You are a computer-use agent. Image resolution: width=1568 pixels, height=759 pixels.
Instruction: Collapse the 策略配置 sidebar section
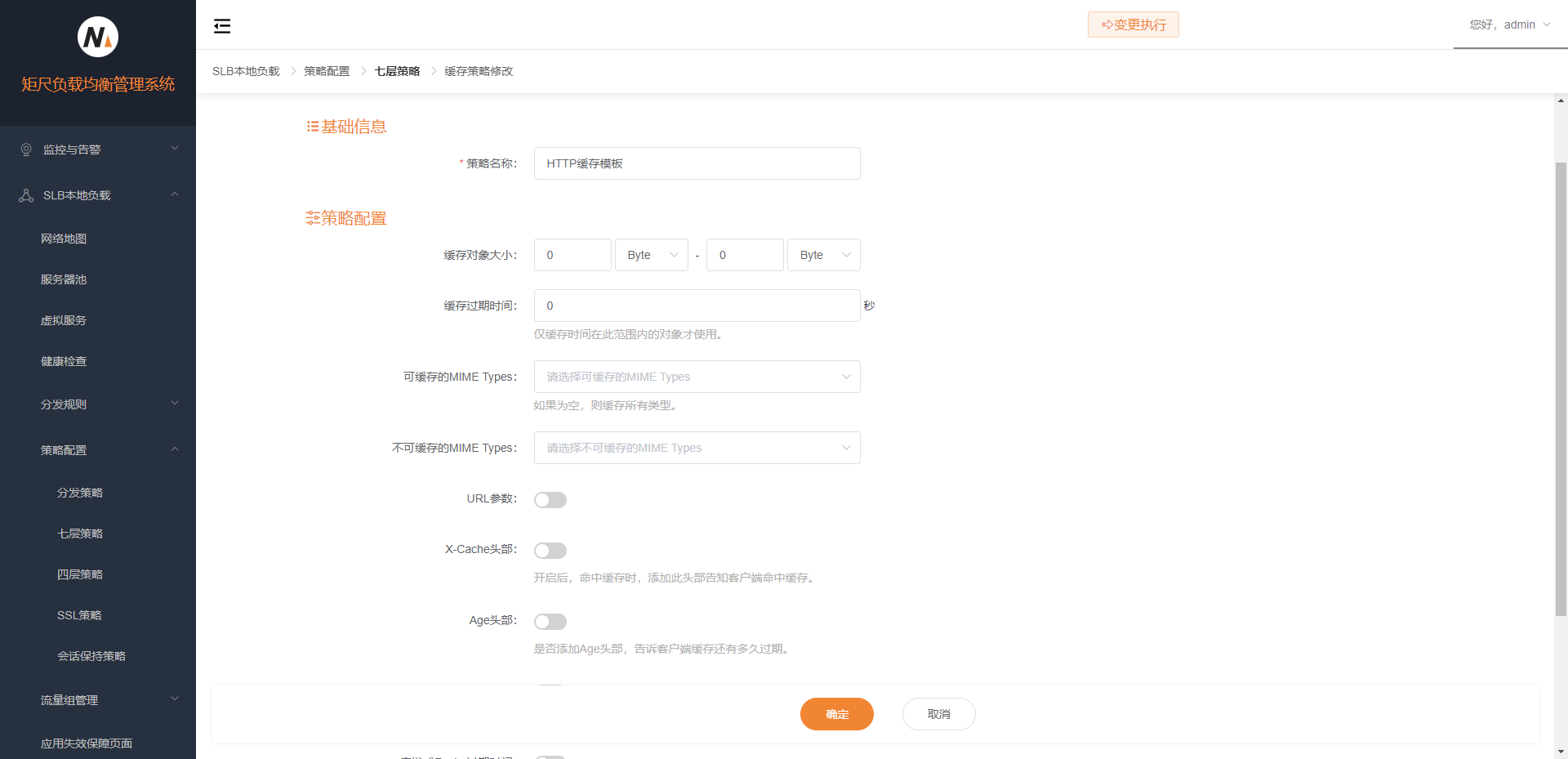click(x=174, y=449)
